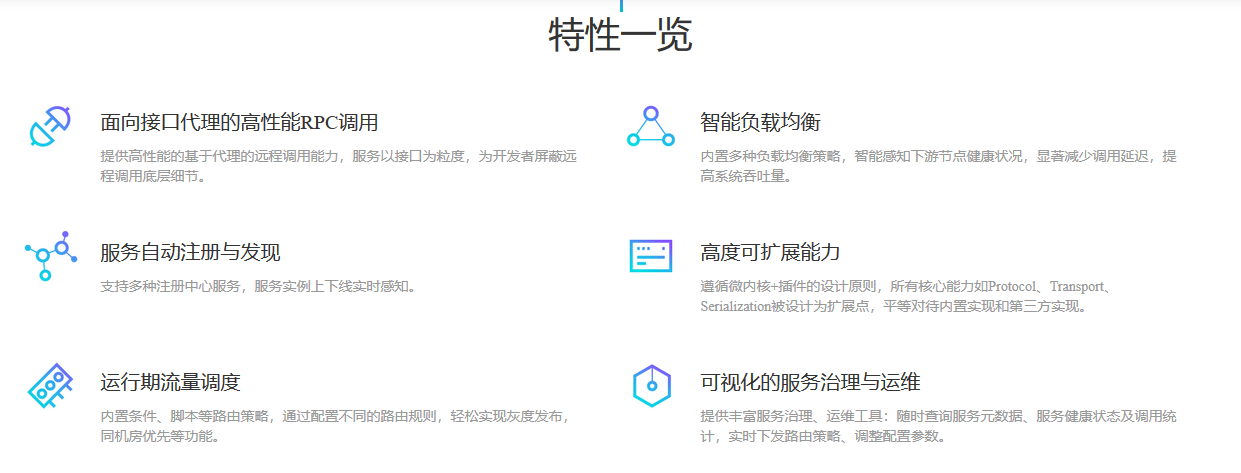The width and height of the screenshot is (1241, 473).
Task: Click the description starting with 支持多种注册中心服务
Action: tap(258, 286)
